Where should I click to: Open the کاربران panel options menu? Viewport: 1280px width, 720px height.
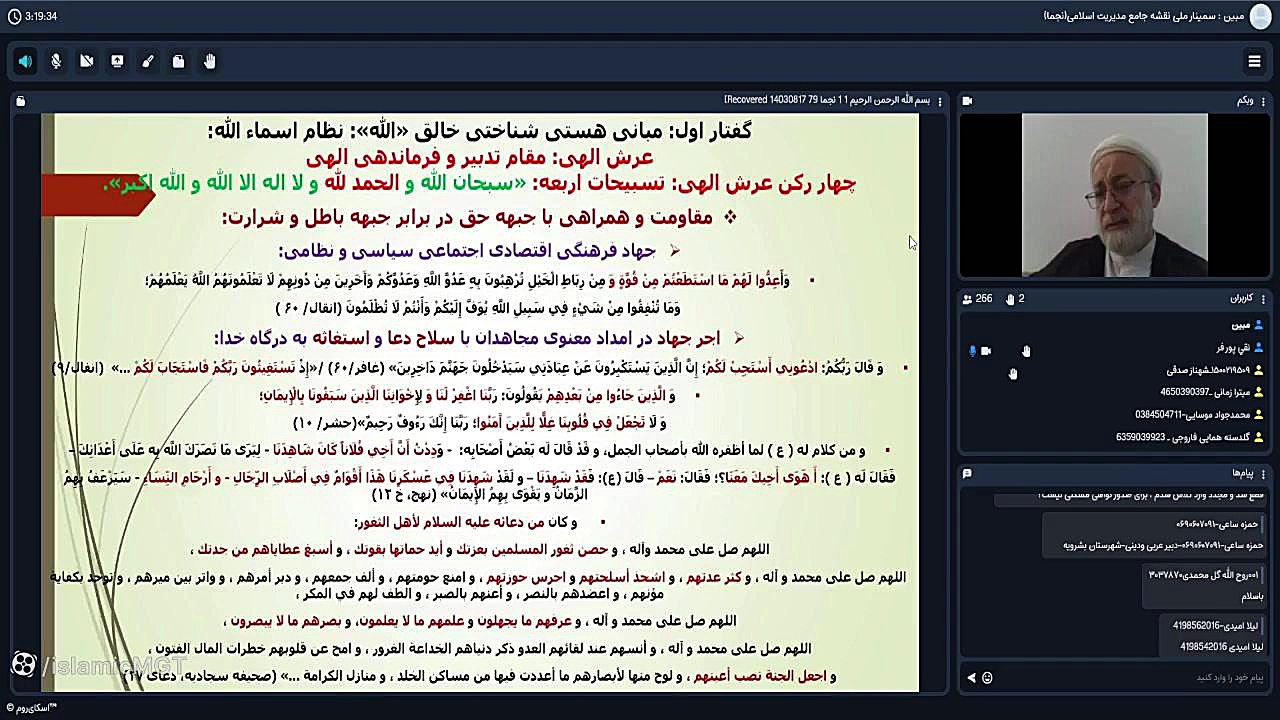pos(1264,299)
